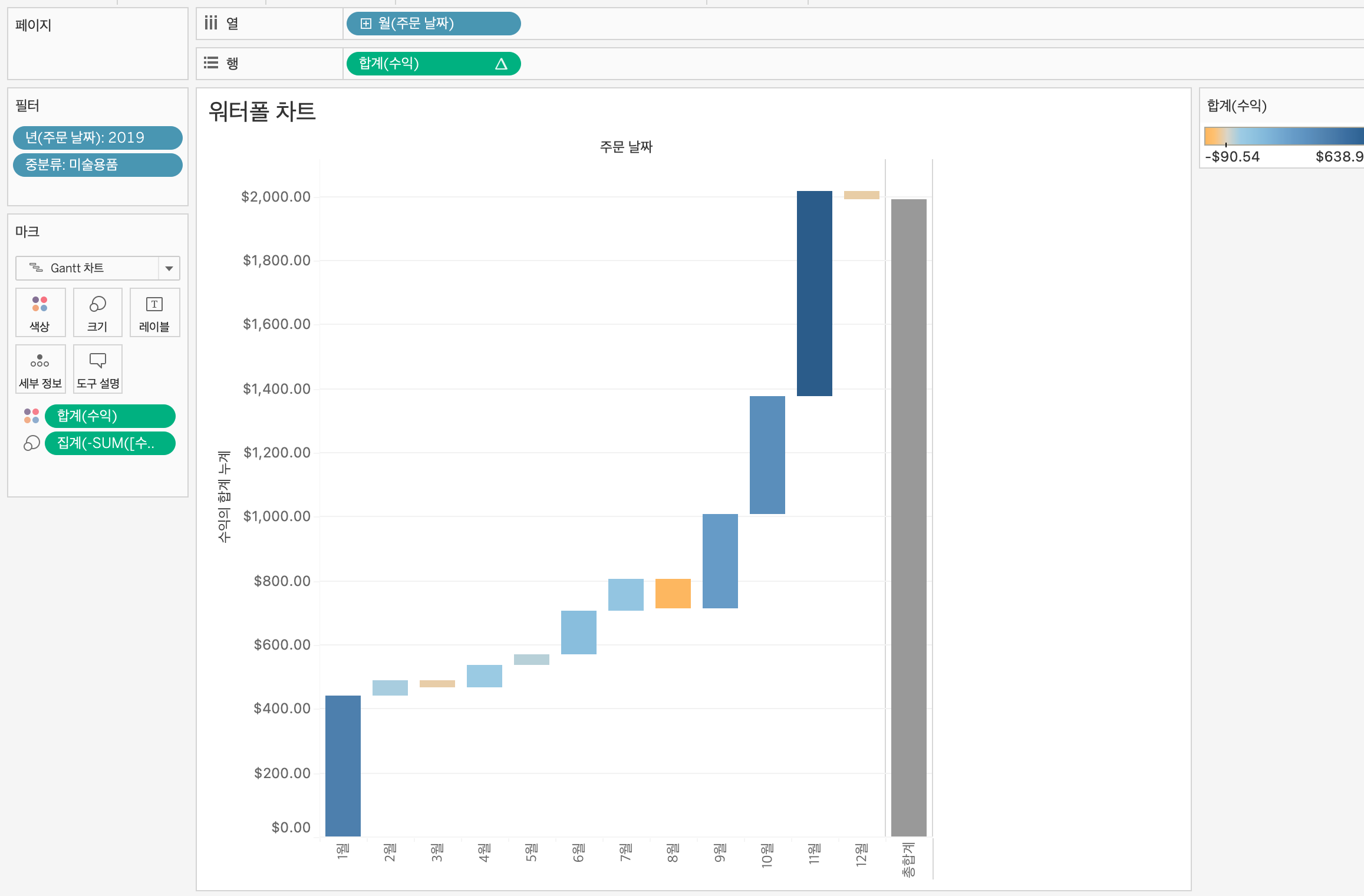Click color icon beside 합계(수익) marks pill
This screenshot has width=1364, height=896.
tap(31, 416)
